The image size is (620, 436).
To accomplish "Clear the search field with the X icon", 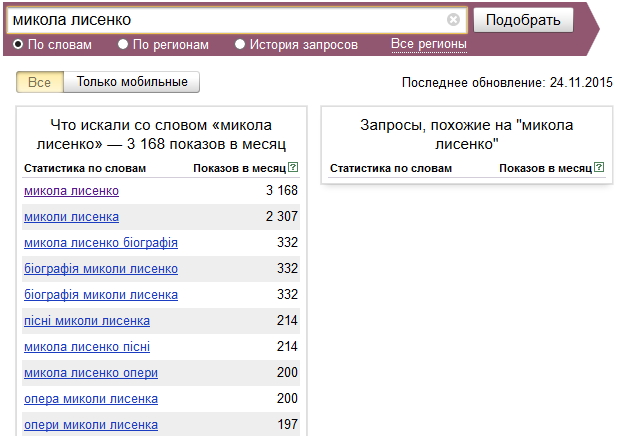I will [x=453, y=19].
